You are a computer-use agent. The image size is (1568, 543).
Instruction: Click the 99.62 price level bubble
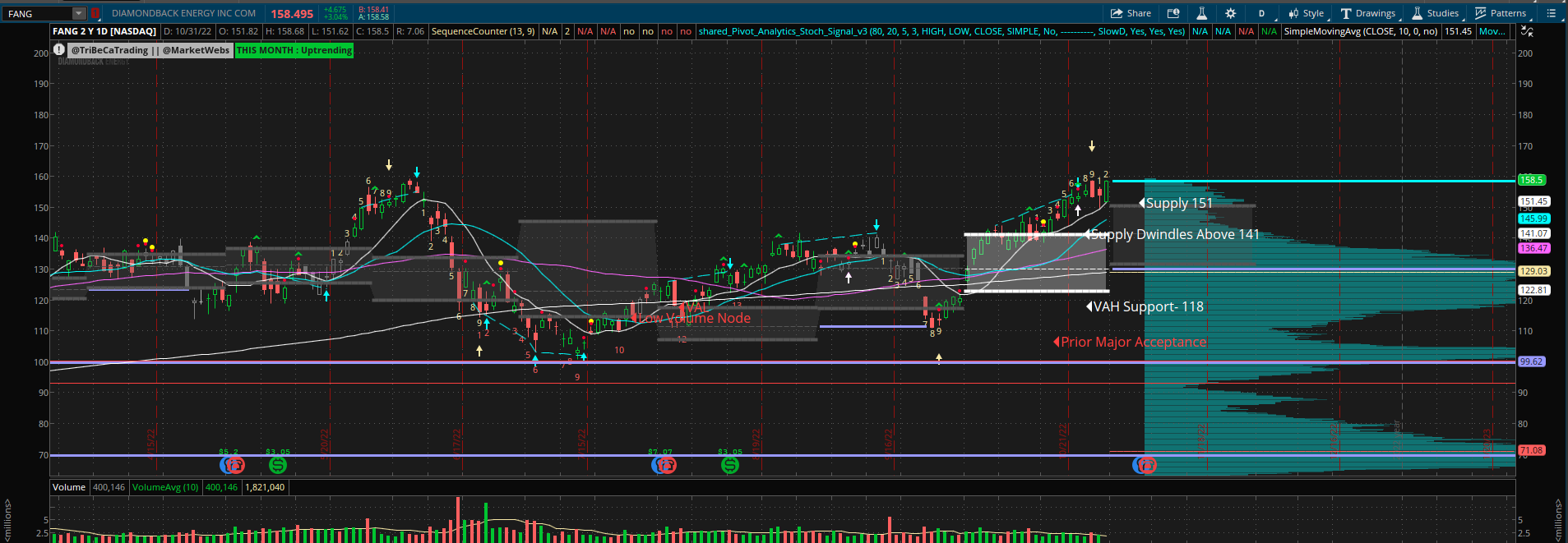[1531, 361]
